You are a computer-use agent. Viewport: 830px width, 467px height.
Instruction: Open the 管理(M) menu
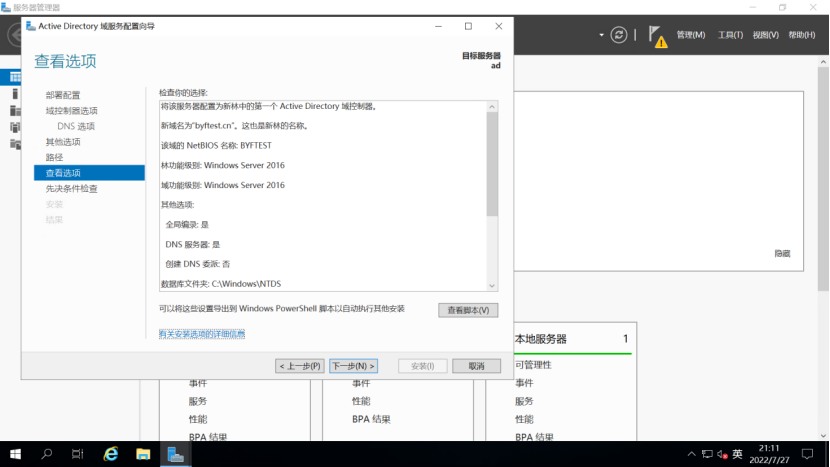[x=690, y=35]
